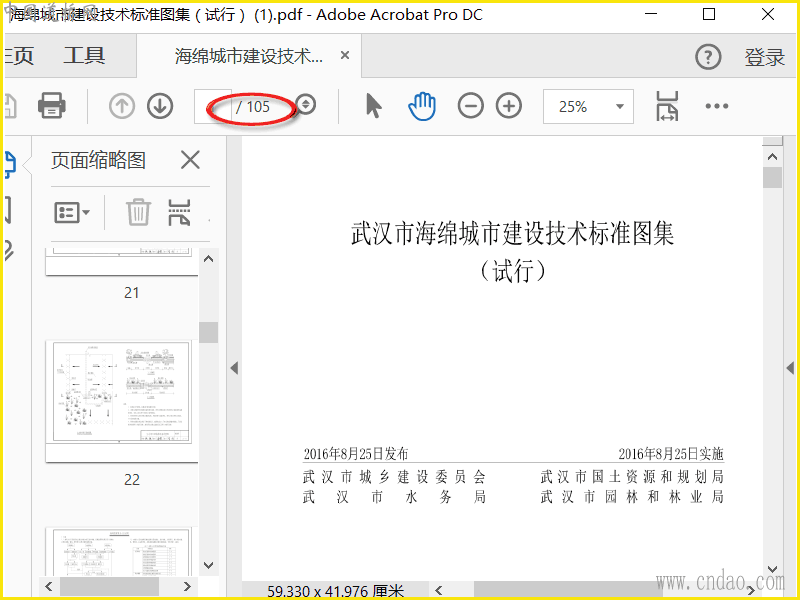The width and height of the screenshot is (800, 600).
Task: Activate the Hand pan tool
Action: (x=422, y=106)
